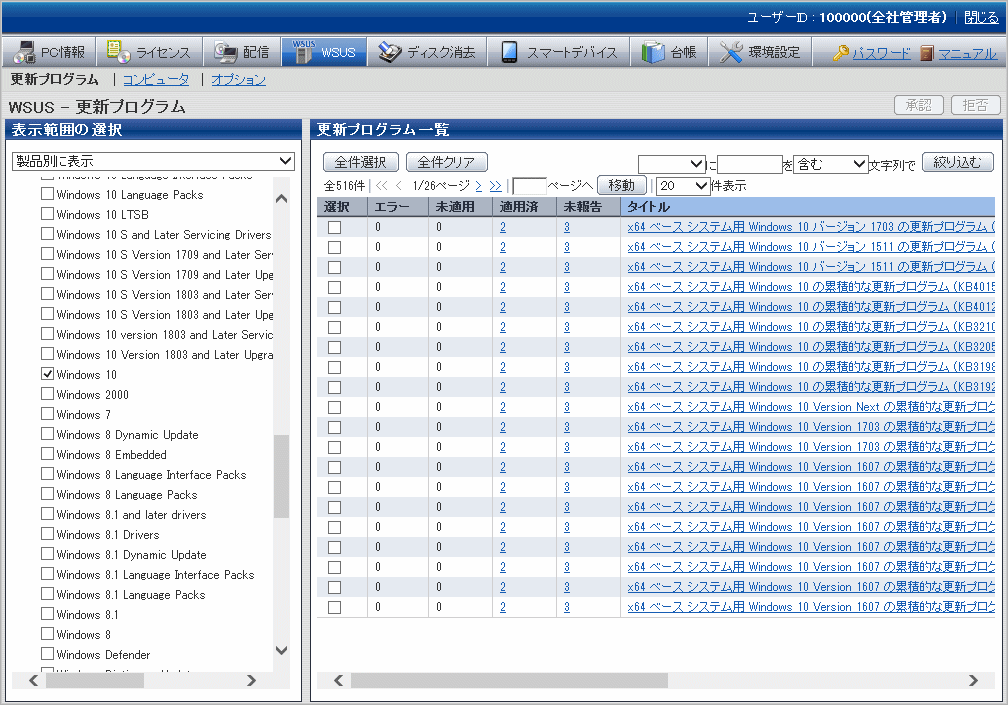Go to the first page arrow <<

tap(382, 186)
